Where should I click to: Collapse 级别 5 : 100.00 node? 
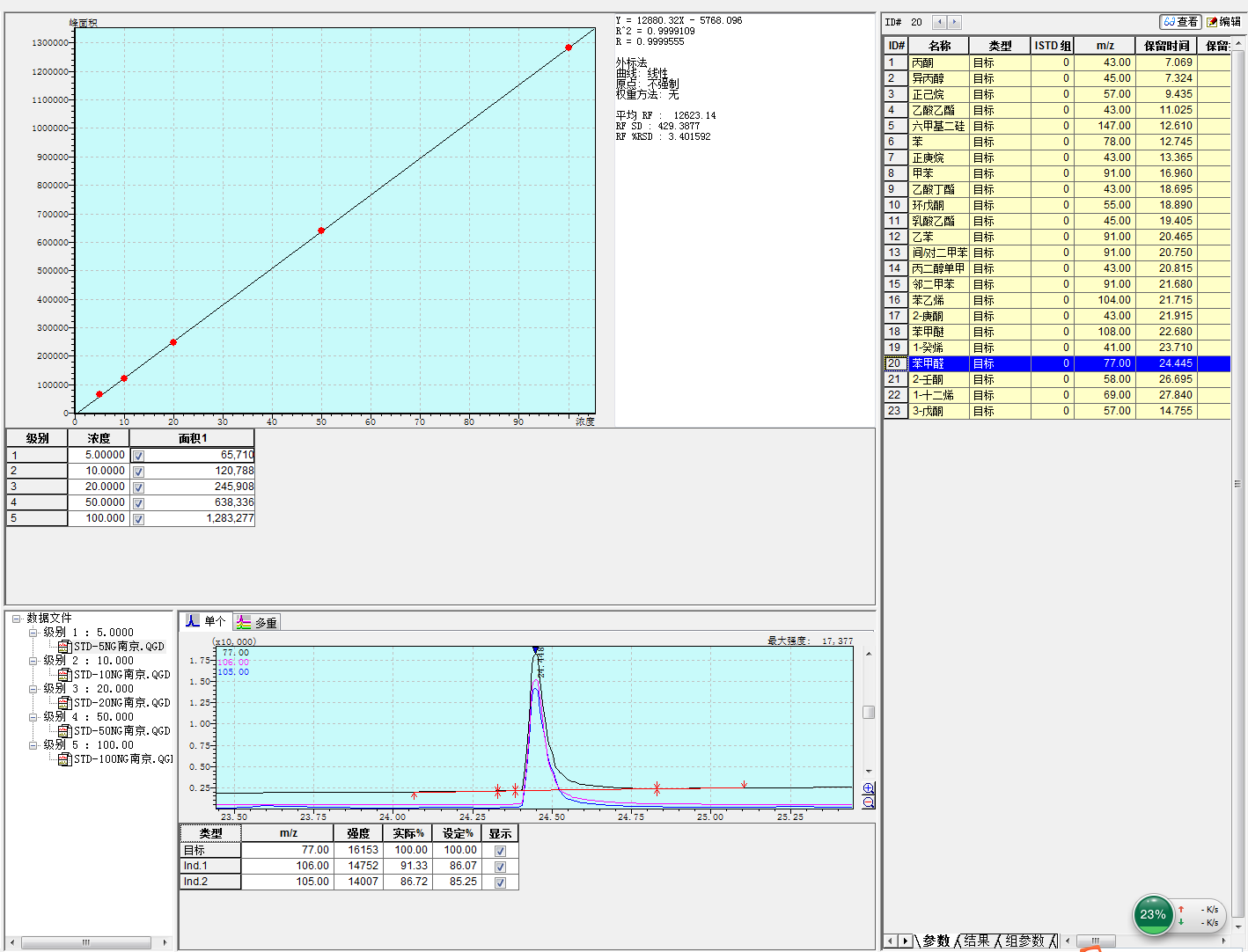tap(33, 745)
